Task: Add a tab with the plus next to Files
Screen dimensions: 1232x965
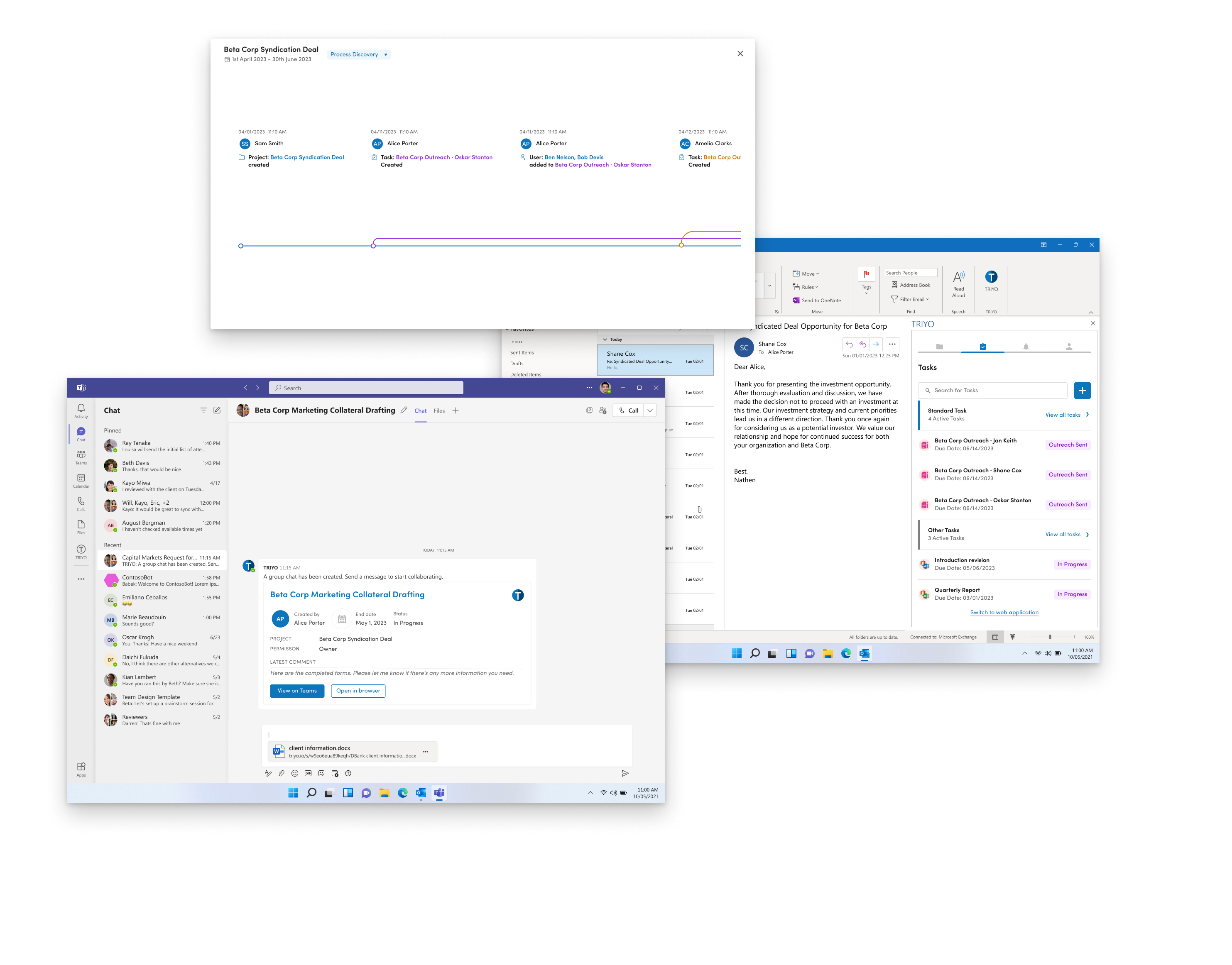Action: (456, 411)
